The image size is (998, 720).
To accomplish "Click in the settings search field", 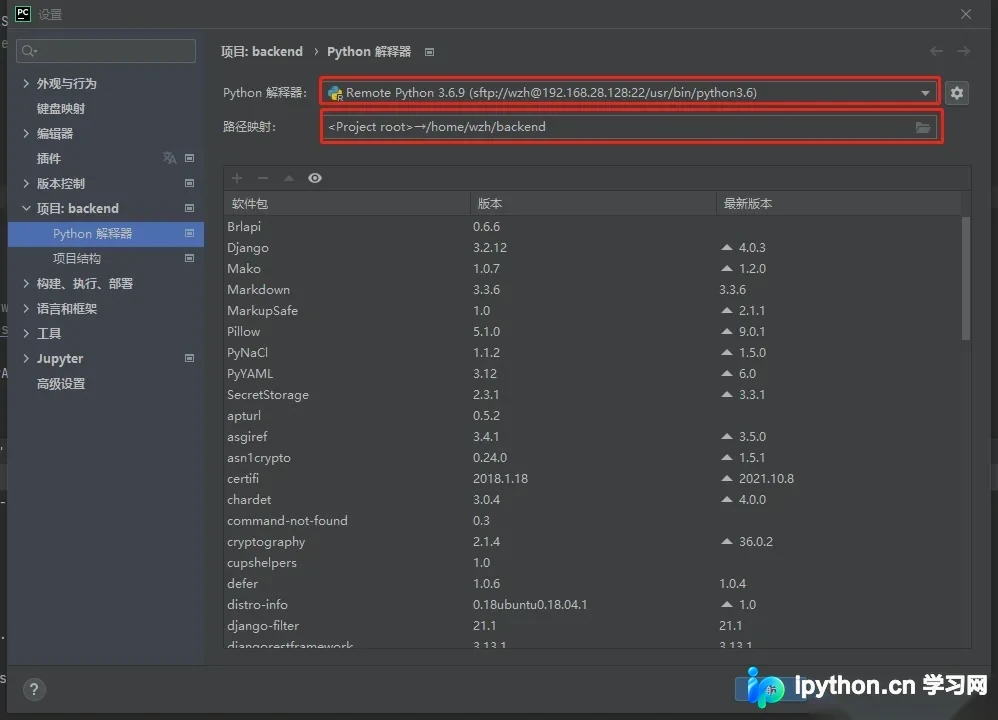I will [106, 51].
